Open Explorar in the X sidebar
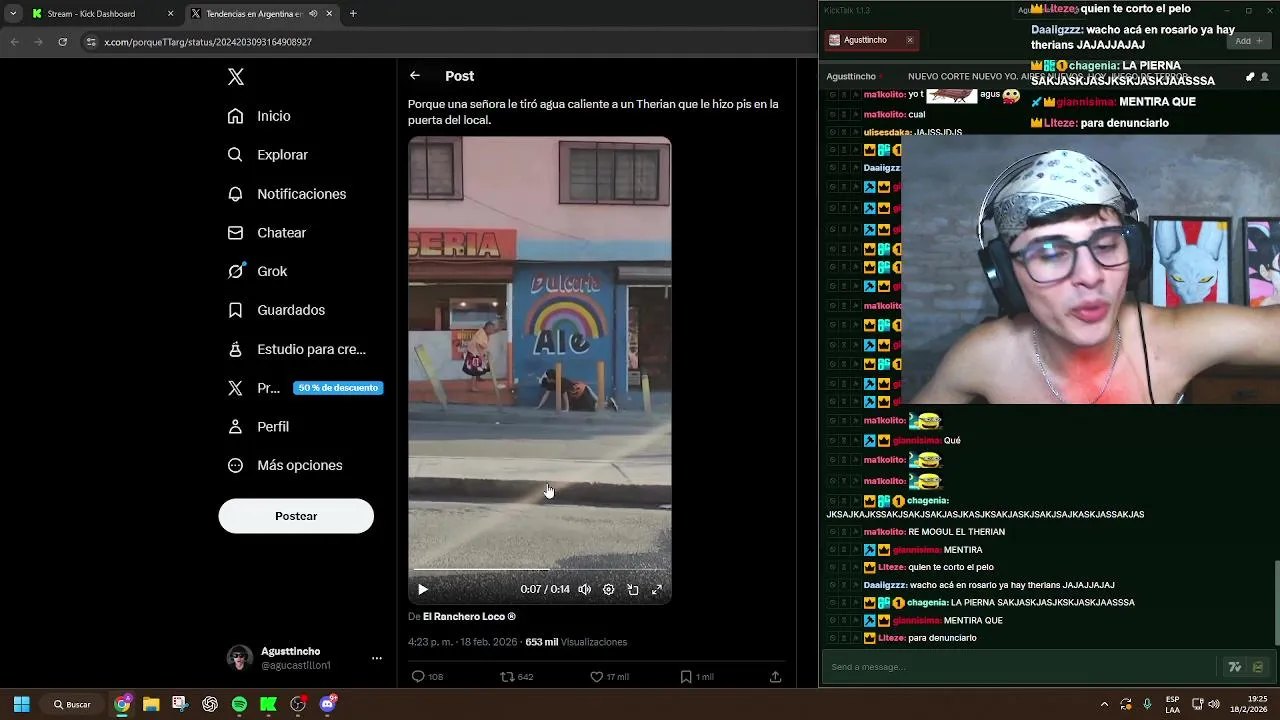Image resolution: width=1280 pixels, height=720 pixels. (x=267, y=155)
